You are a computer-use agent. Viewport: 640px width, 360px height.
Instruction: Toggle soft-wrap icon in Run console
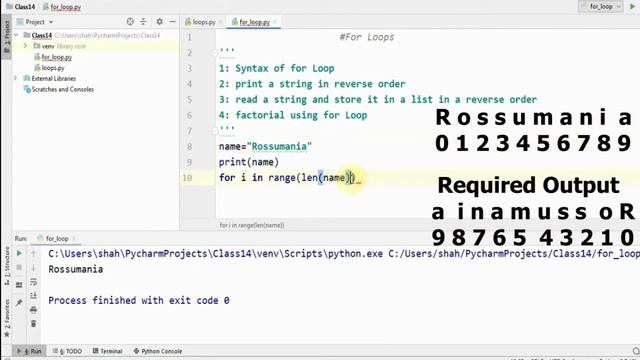click(x=33, y=282)
